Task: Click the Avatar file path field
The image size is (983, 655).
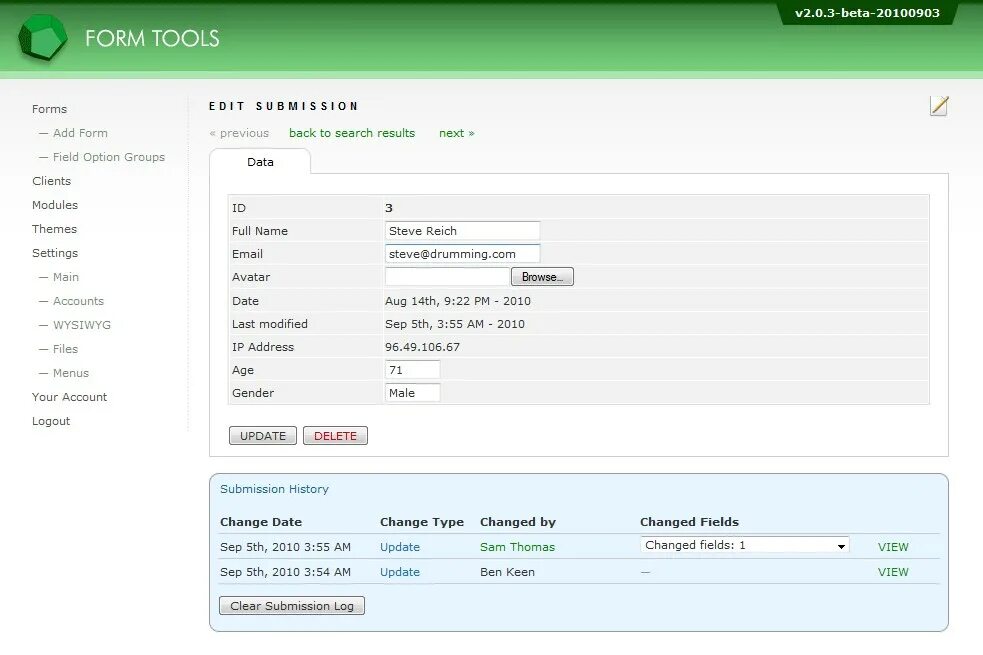Action: [x=447, y=276]
